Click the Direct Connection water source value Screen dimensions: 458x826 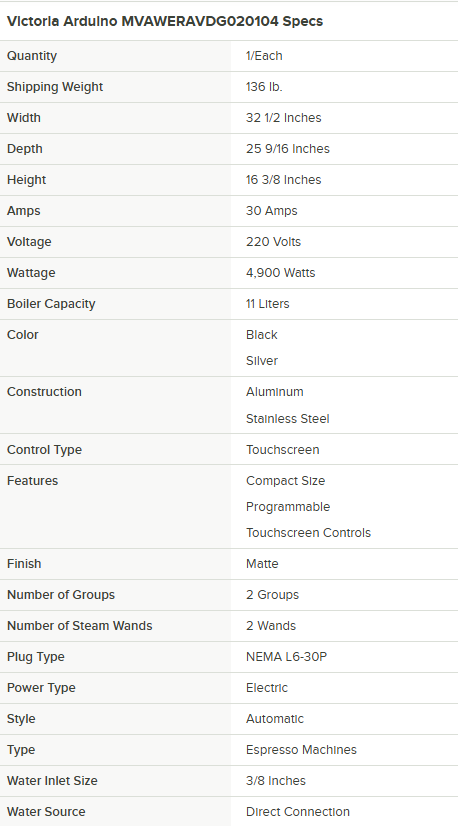(298, 812)
